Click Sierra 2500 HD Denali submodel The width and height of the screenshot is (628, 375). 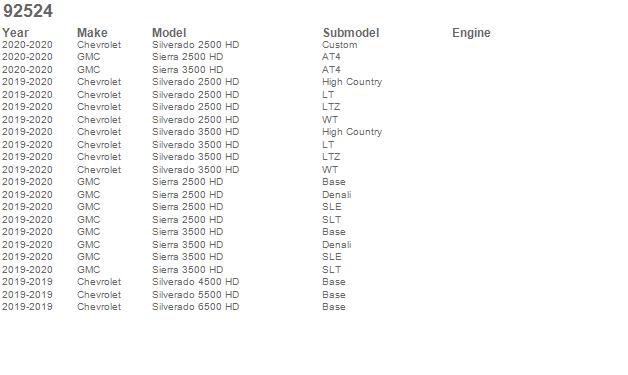click(337, 195)
